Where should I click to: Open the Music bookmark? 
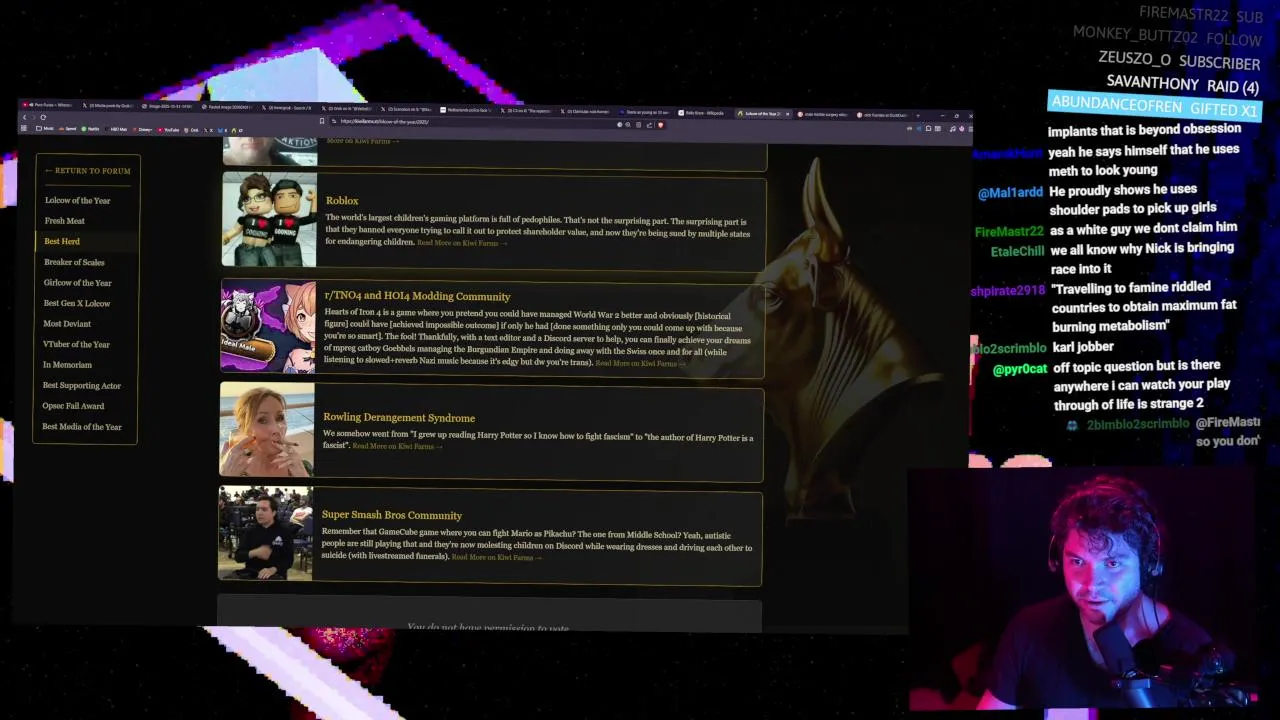coord(45,129)
